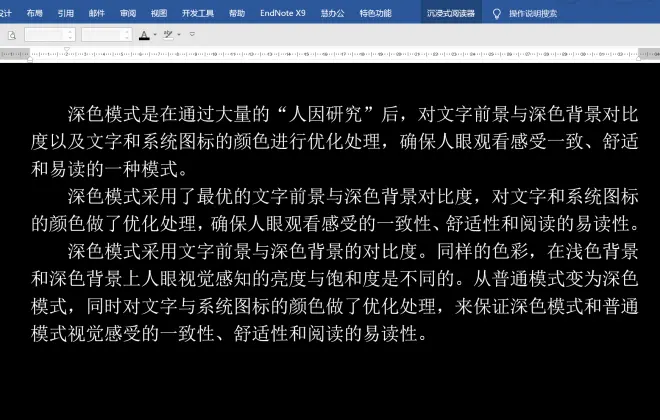Click the phrase 从普通模式变为深色 in third paragraph
This screenshot has width=660, height=420.
tap(556, 279)
